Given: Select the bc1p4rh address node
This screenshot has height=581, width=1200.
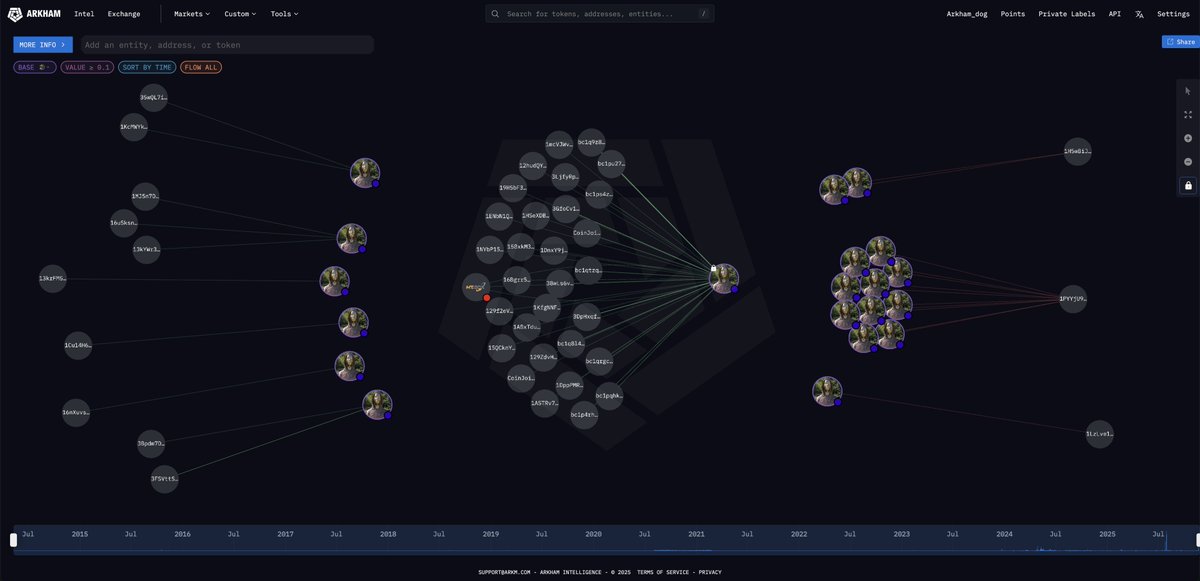Looking at the screenshot, I should click(x=584, y=415).
